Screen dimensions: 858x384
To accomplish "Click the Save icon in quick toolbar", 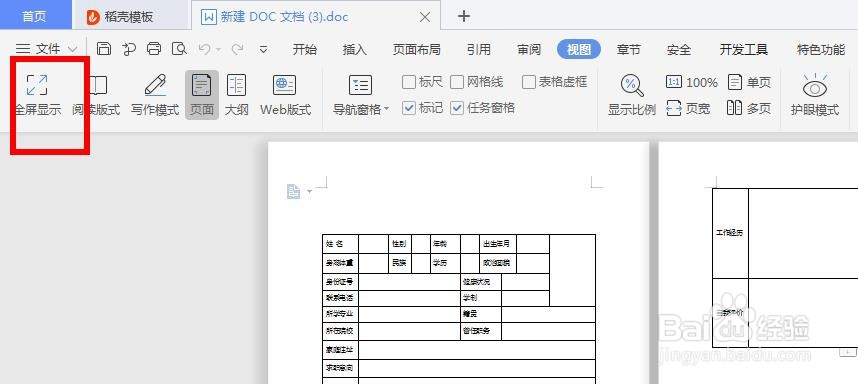I will [x=104, y=49].
